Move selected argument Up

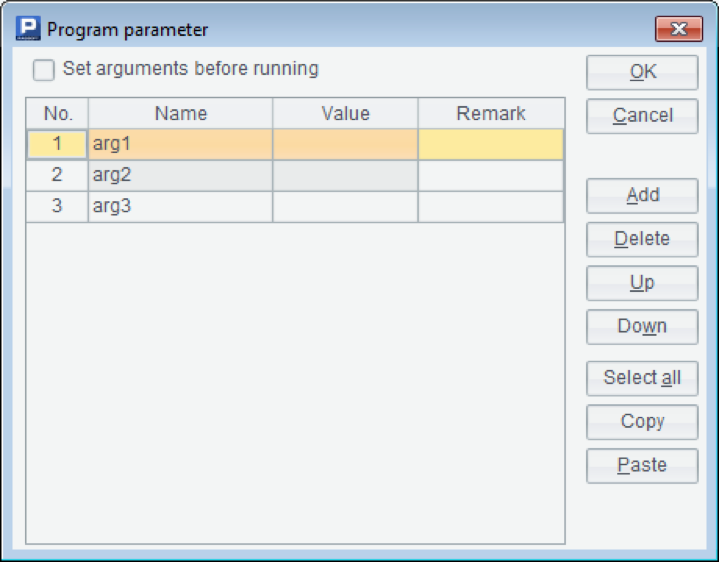point(642,283)
